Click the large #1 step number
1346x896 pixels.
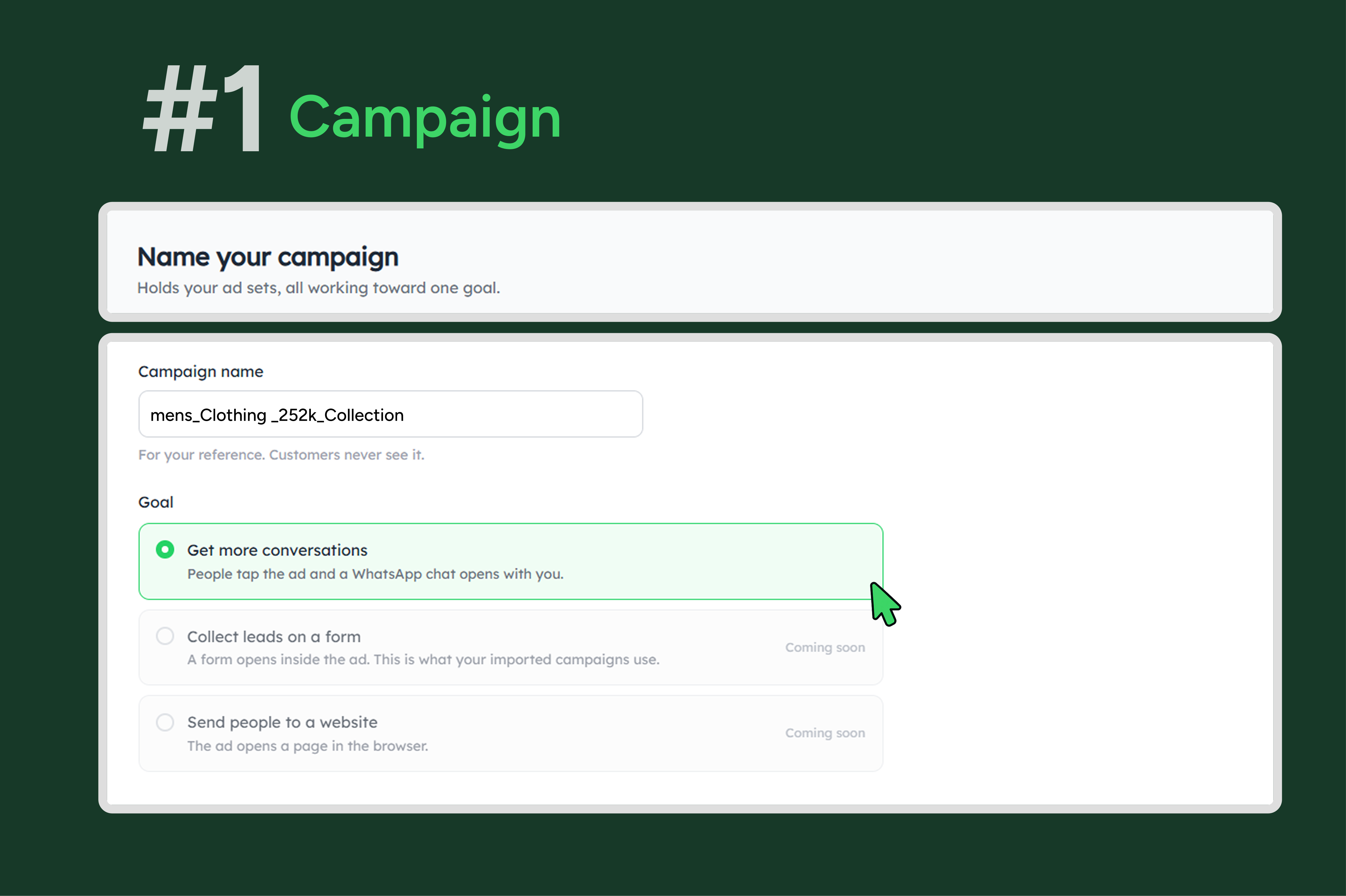pos(204,107)
